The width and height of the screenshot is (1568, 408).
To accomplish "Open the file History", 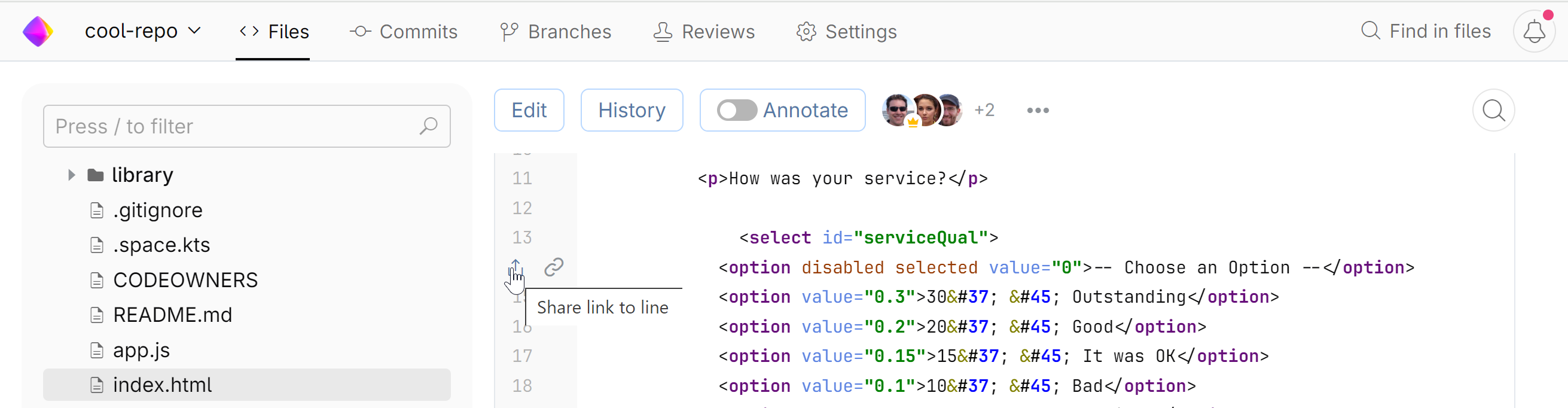I will pyautogui.click(x=632, y=110).
